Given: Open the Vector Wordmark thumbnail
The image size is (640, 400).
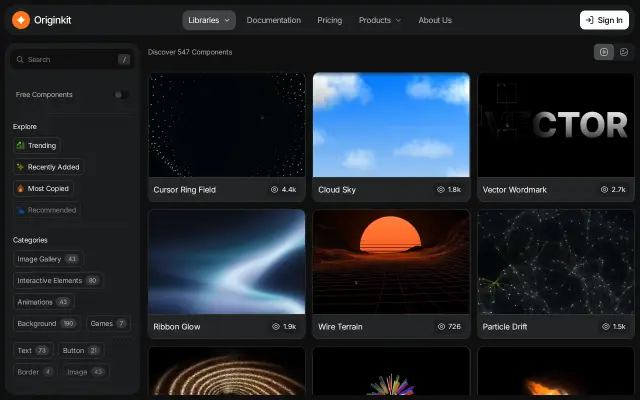Looking at the screenshot, I should point(556,125).
